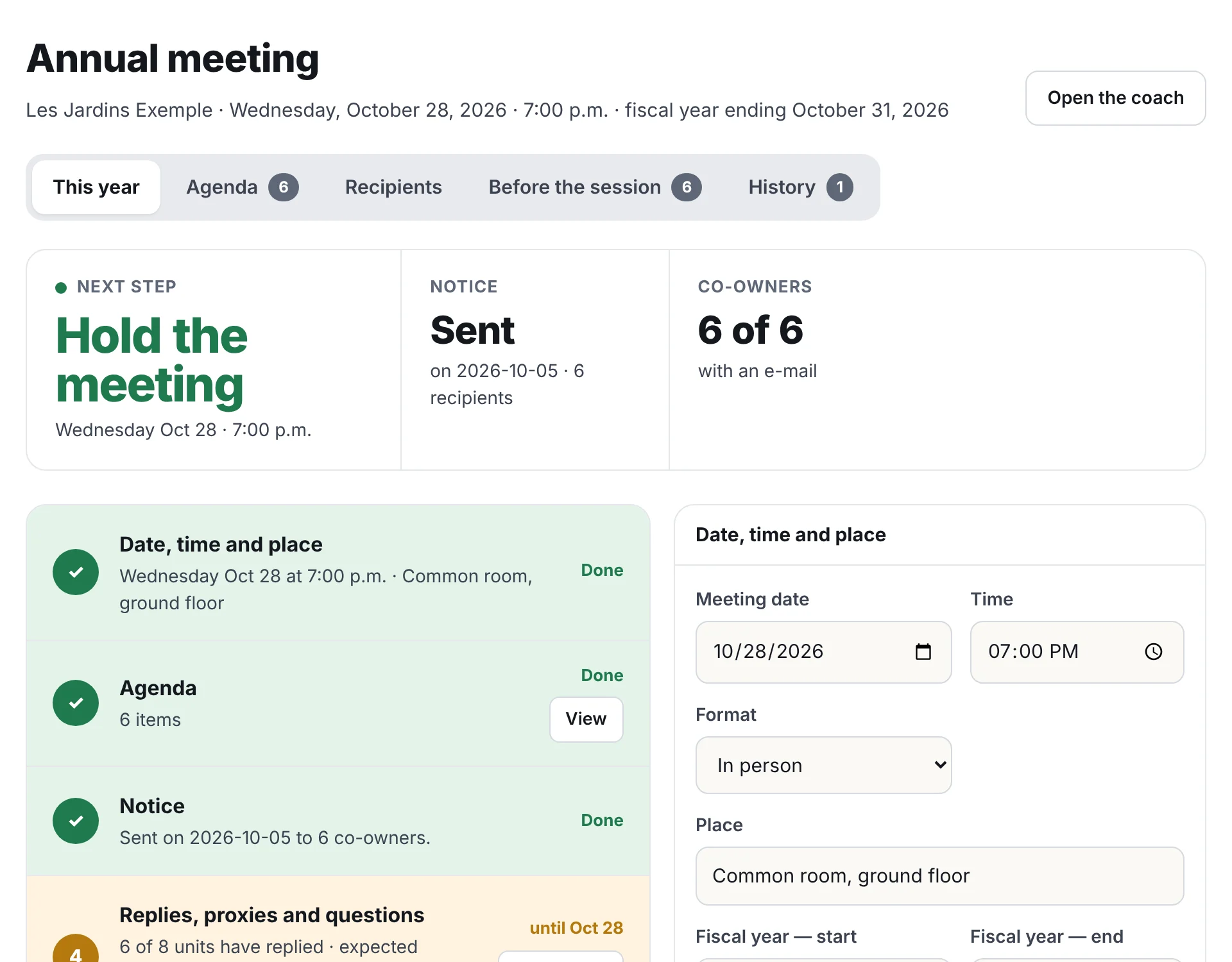1232x962 pixels.
Task: Expand the Format dropdown showing In person
Action: [823, 765]
